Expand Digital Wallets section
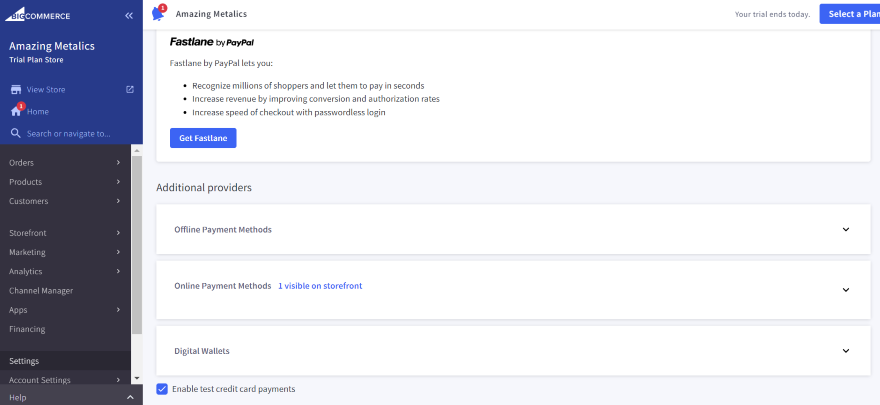Viewport: 880px width, 405px height. click(846, 351)
